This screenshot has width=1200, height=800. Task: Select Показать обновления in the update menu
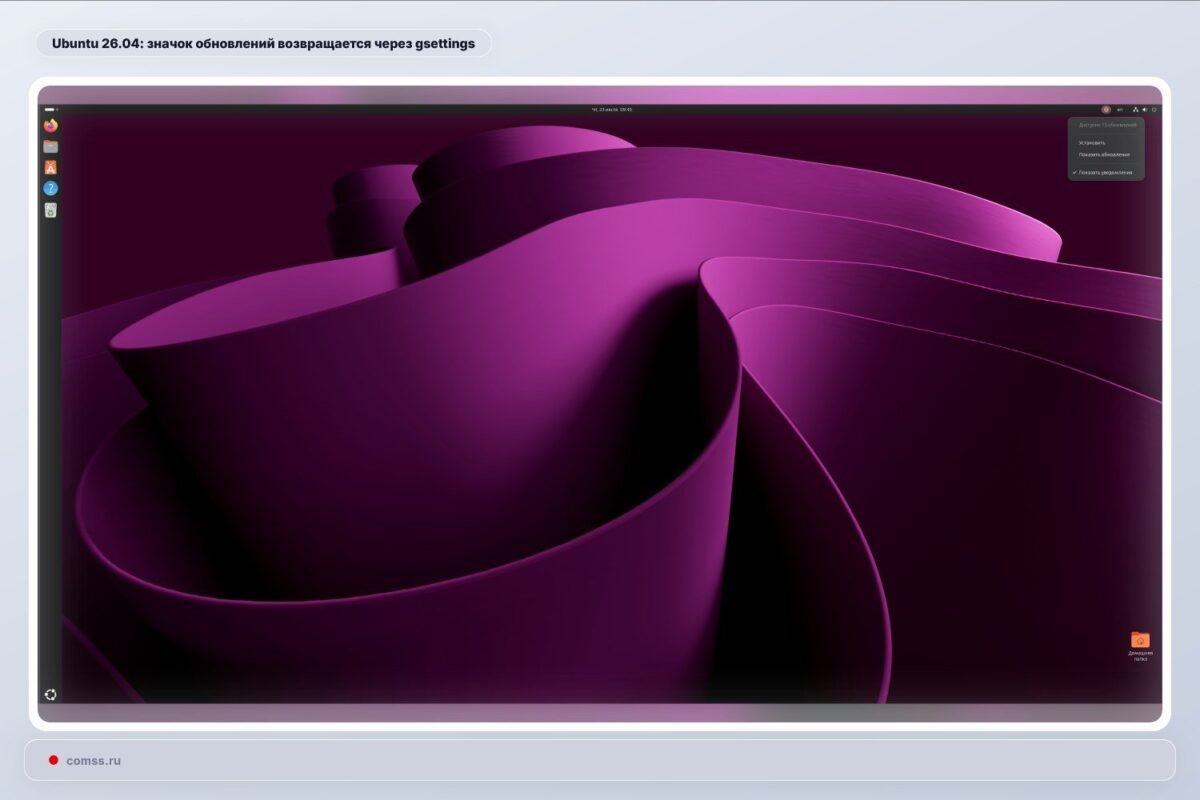click(x=1105, y=155)
